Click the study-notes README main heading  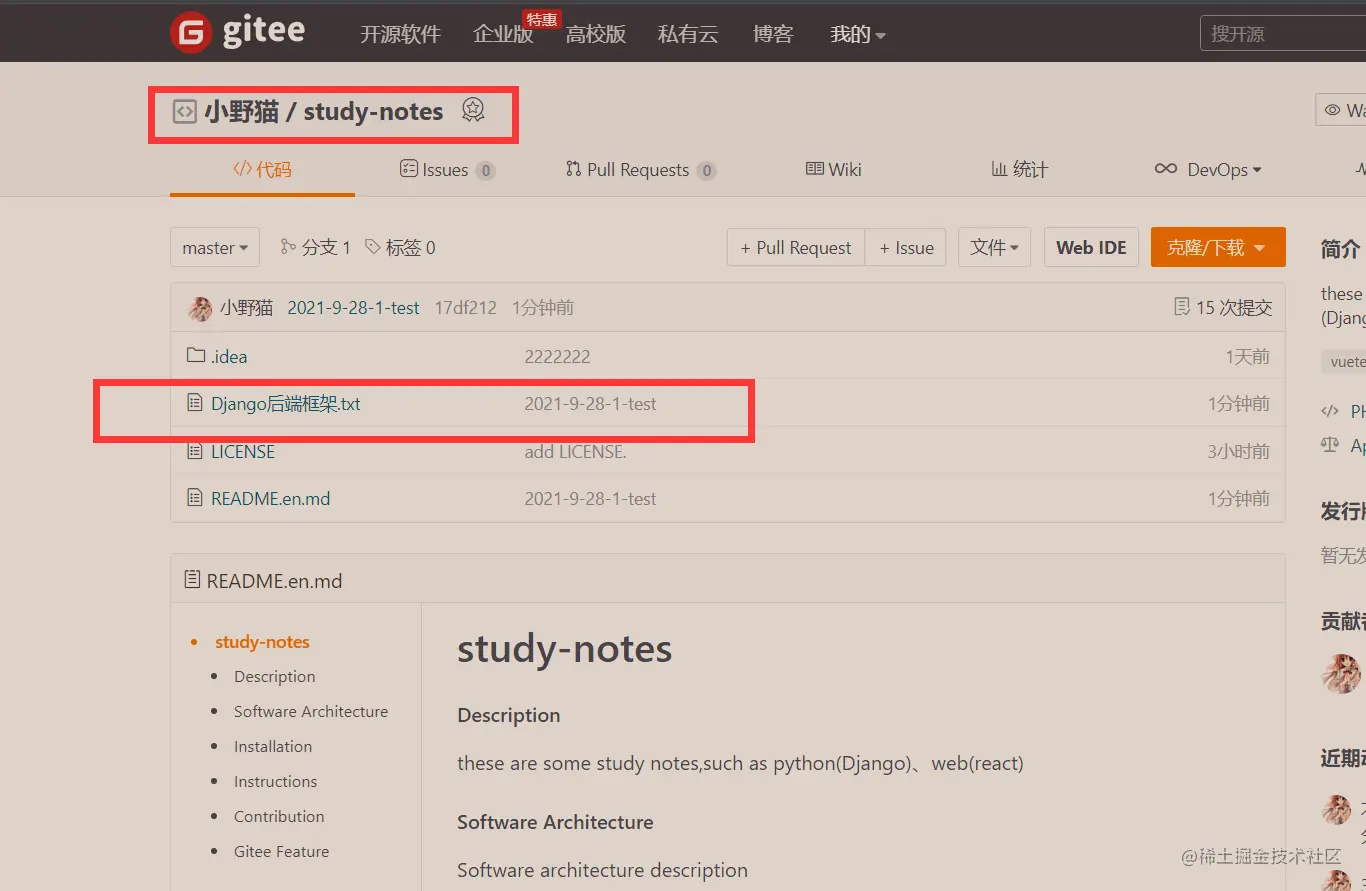[x=564, y=649]
